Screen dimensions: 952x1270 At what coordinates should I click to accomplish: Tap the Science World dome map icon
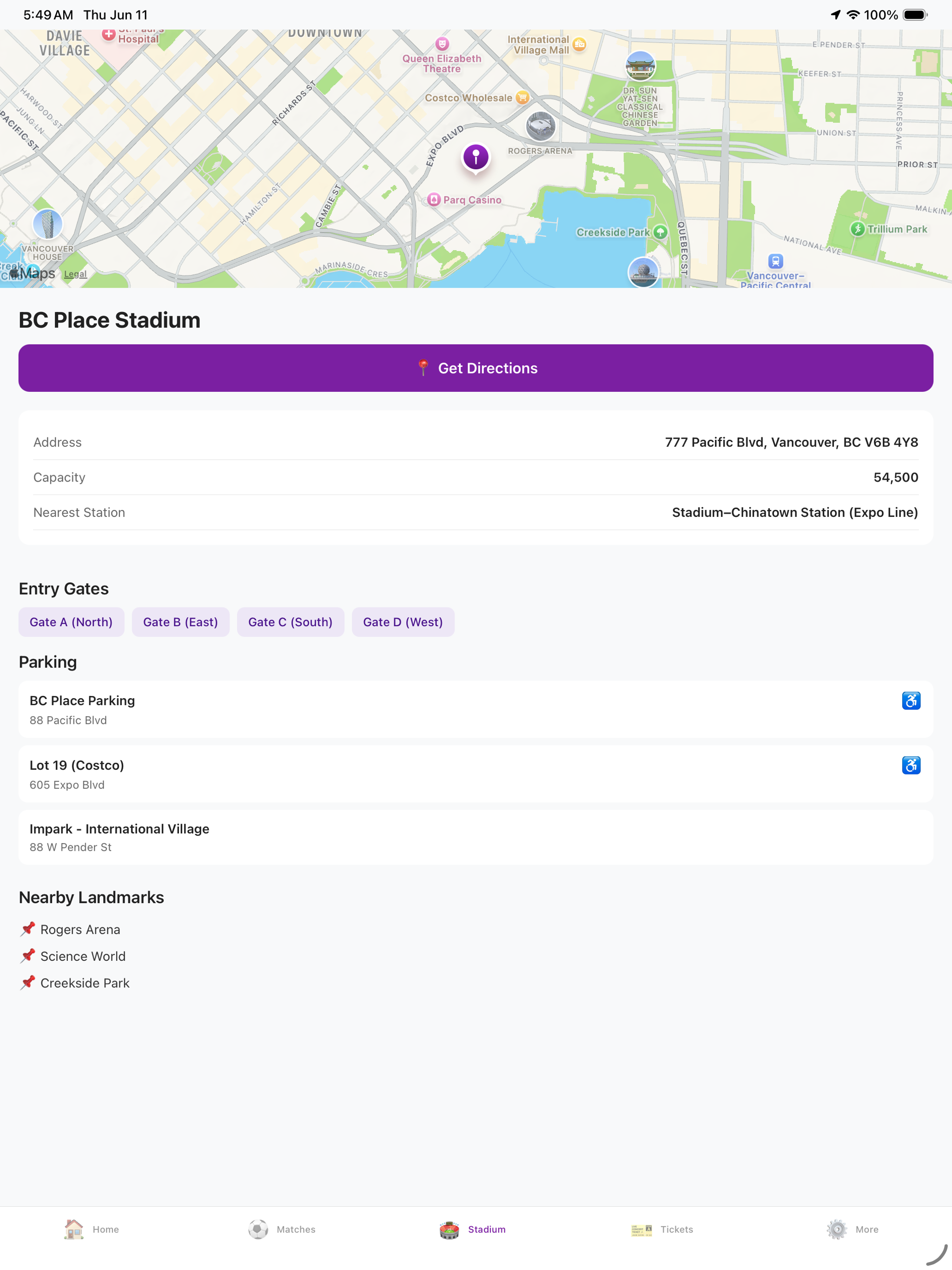pos(643,271)
